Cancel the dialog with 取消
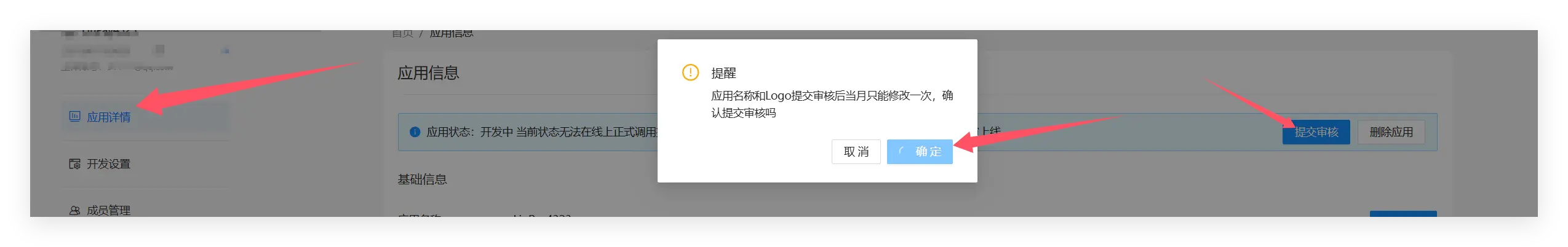Viewport: 1568px width, 247px height. (856, 152)
